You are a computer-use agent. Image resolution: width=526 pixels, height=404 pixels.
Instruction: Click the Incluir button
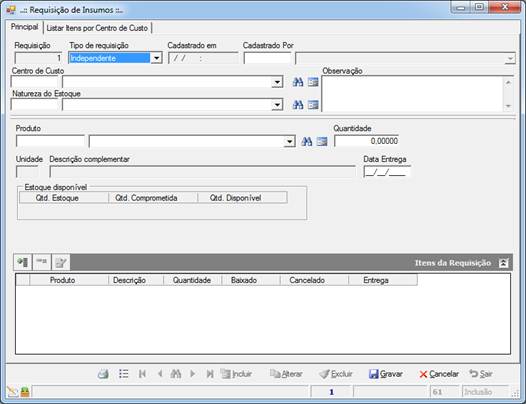237,374
